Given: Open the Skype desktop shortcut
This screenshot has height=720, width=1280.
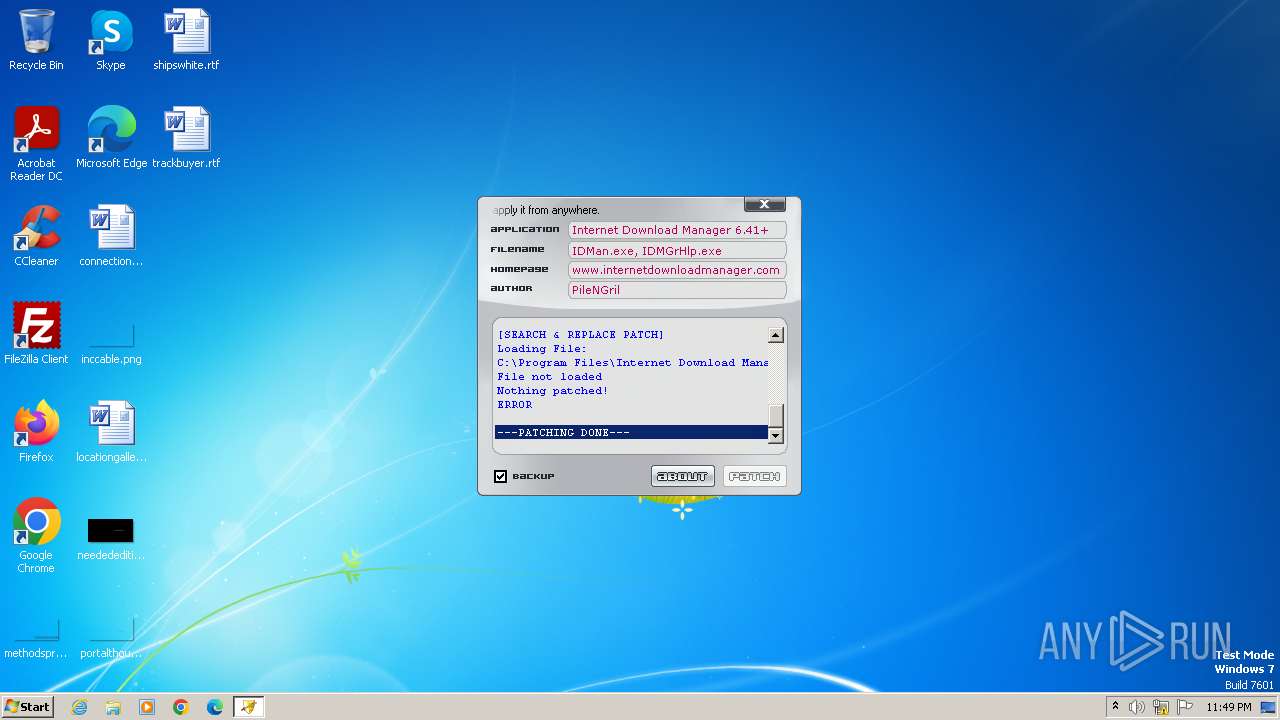Looking at the screenshot, I should pos(111,40).
